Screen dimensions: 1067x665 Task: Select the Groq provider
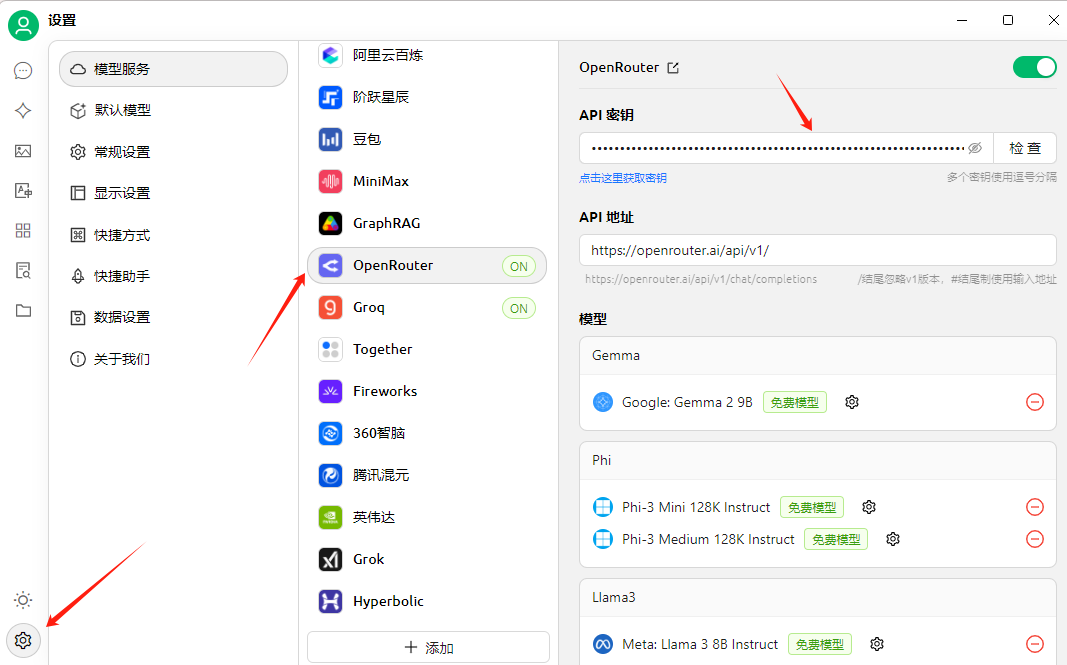pos(427,308)
